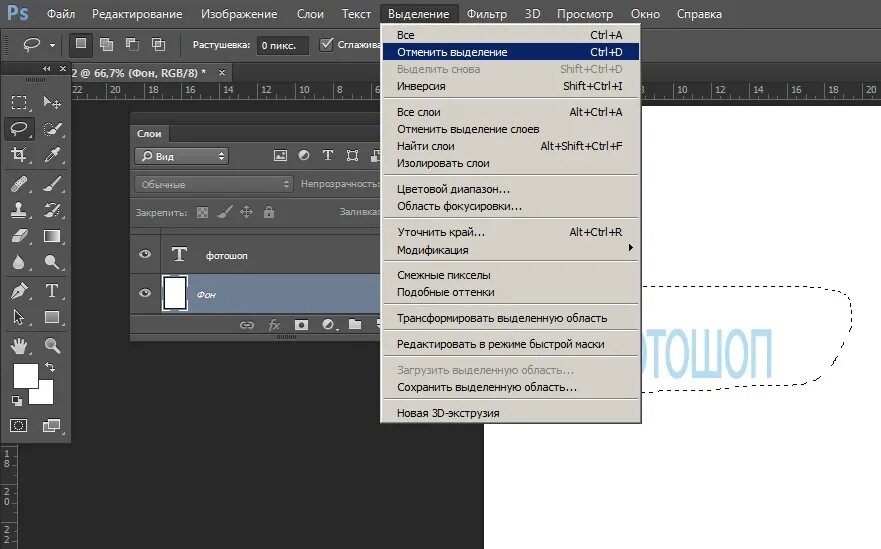Select the Pen tool
The height and width of the screenshot is (549, 881).
[19, 291]
